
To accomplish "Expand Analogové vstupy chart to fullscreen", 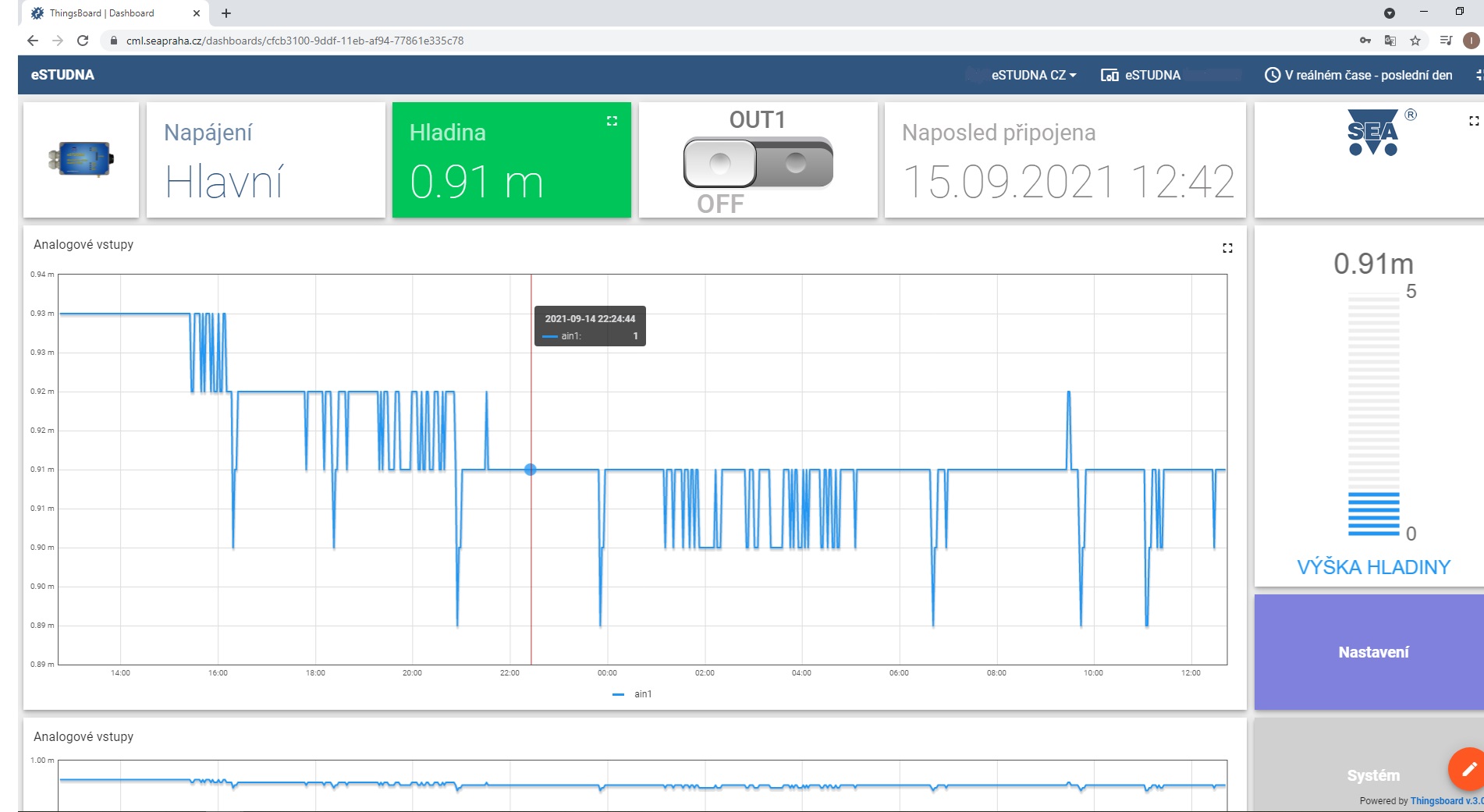I will pos(1227,248).
